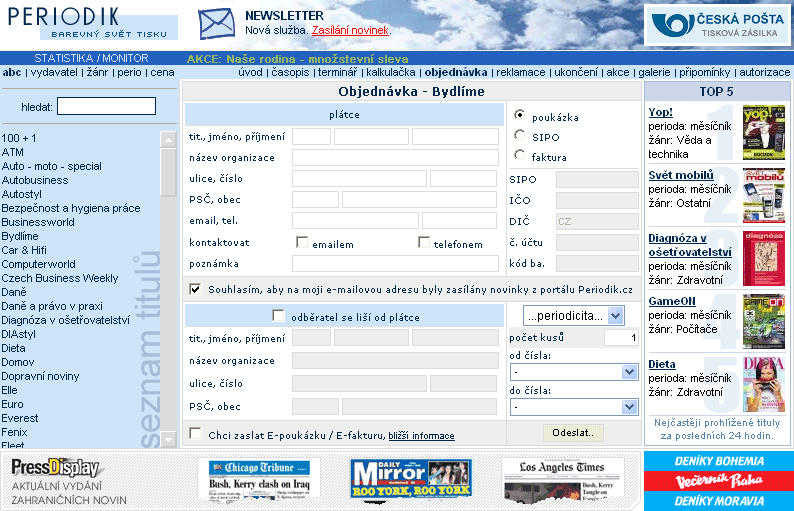This screenshot has height=511, width=794.
Task: Select the faktura payment radio button
Action: tap(519, 156)
